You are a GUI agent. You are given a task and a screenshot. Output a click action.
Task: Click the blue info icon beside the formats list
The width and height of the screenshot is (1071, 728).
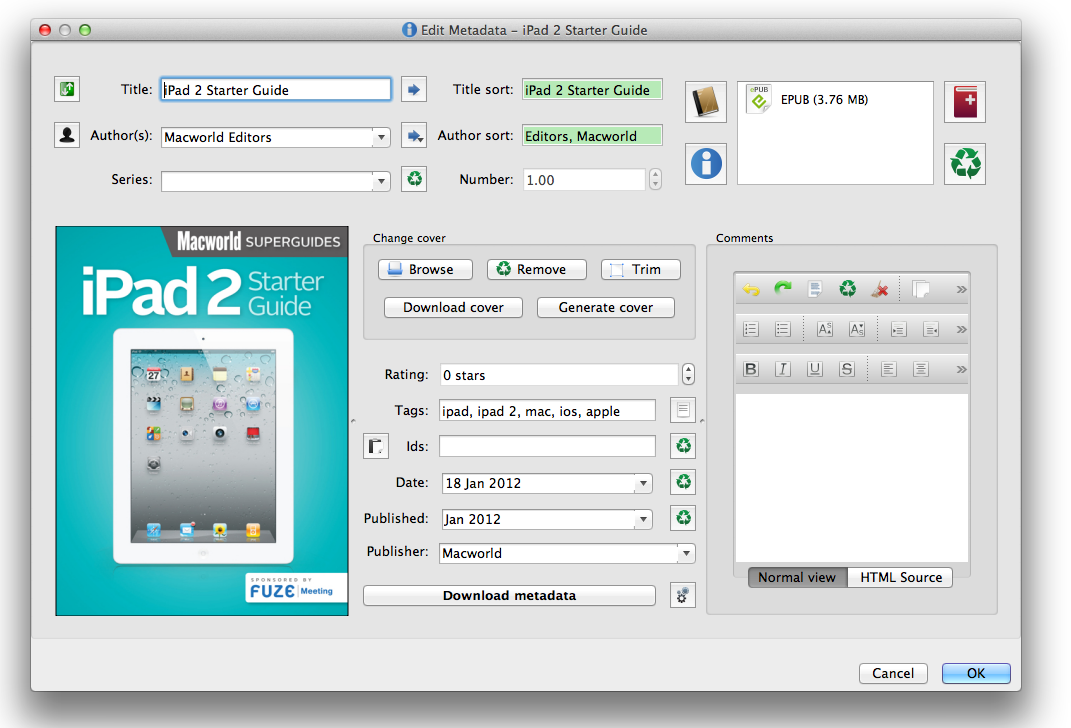click(706, 164)
